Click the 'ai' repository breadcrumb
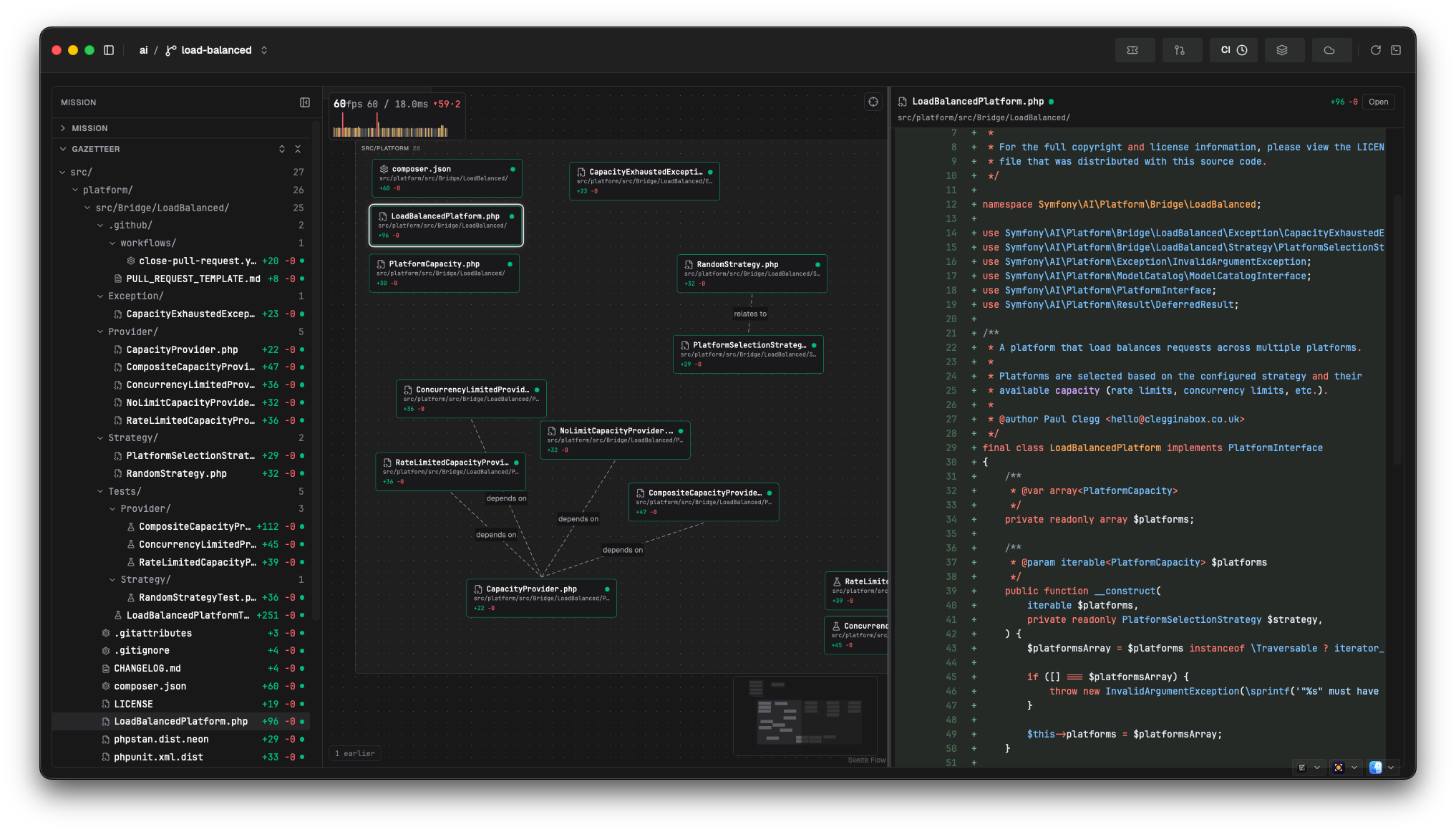 pos(143,50)
